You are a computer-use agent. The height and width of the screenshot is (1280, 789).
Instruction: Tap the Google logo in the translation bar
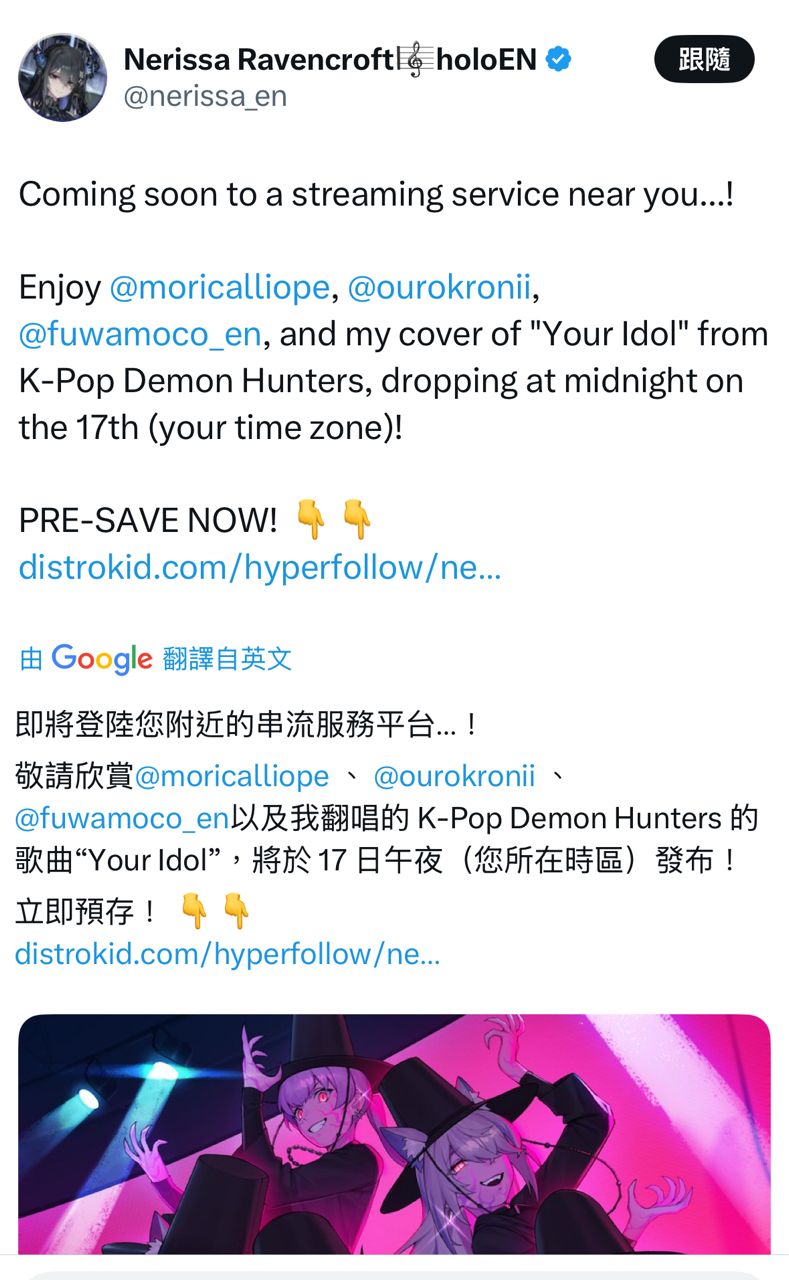tap(102, 659)
